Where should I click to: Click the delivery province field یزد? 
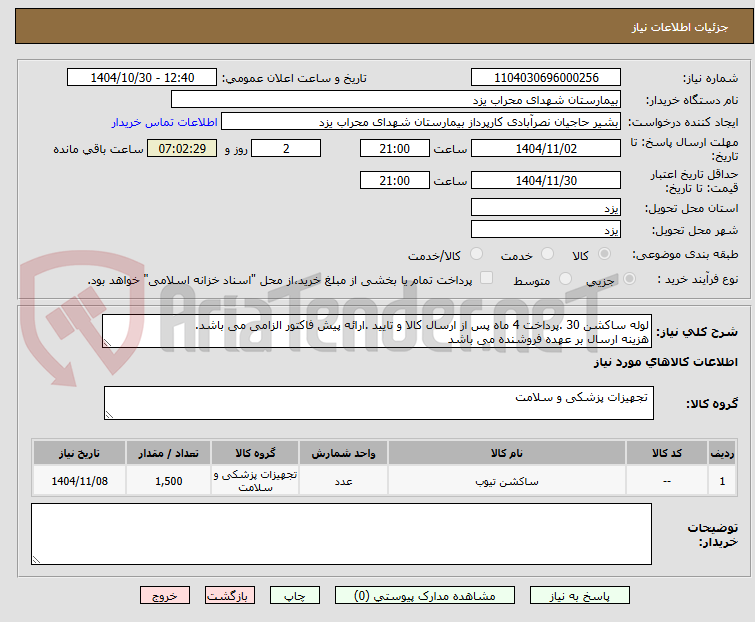[546, 207]
